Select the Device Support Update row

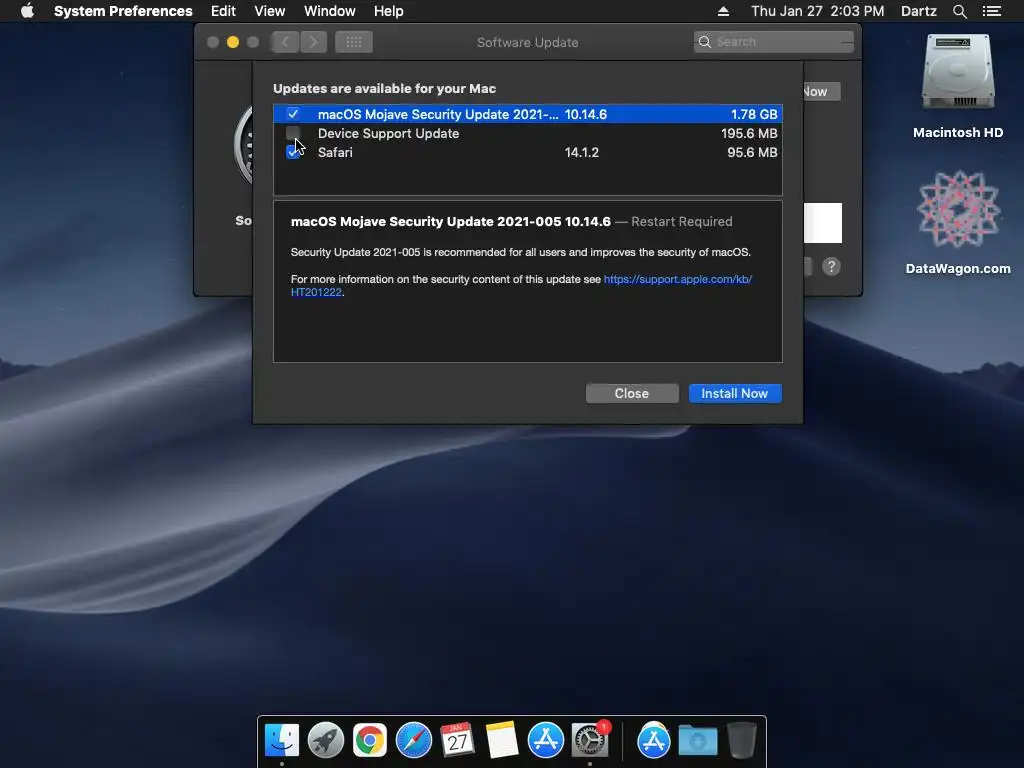point(528,133)
